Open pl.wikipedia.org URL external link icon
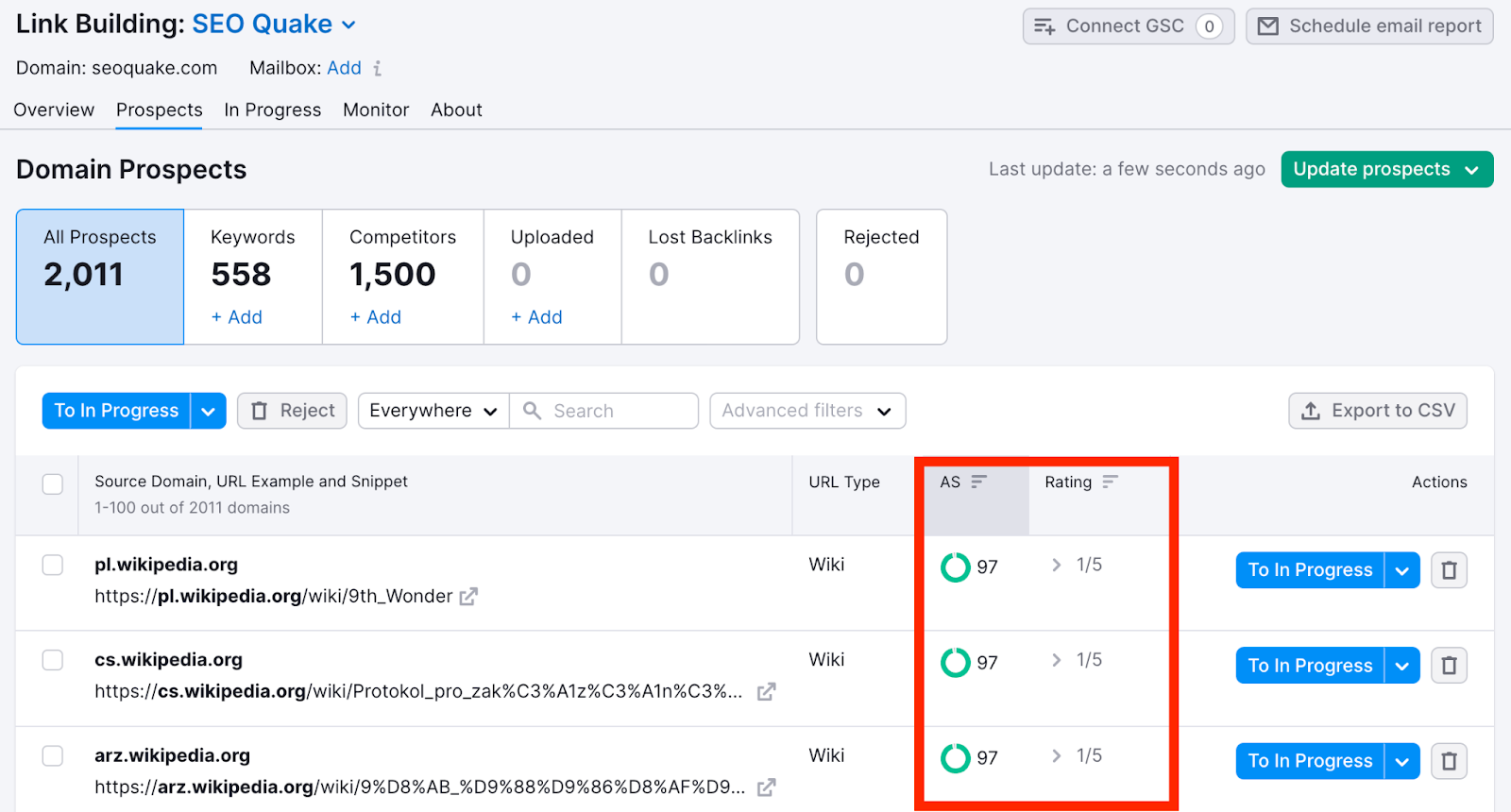 pos(468,597)
